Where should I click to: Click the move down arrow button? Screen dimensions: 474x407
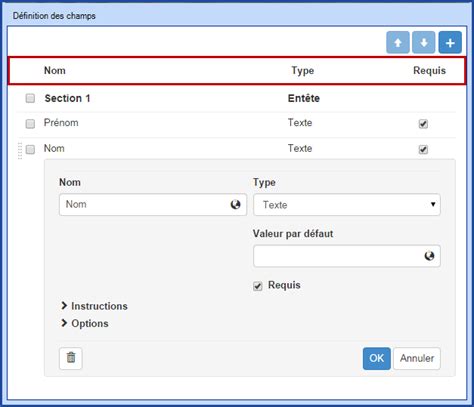point(424,42)
